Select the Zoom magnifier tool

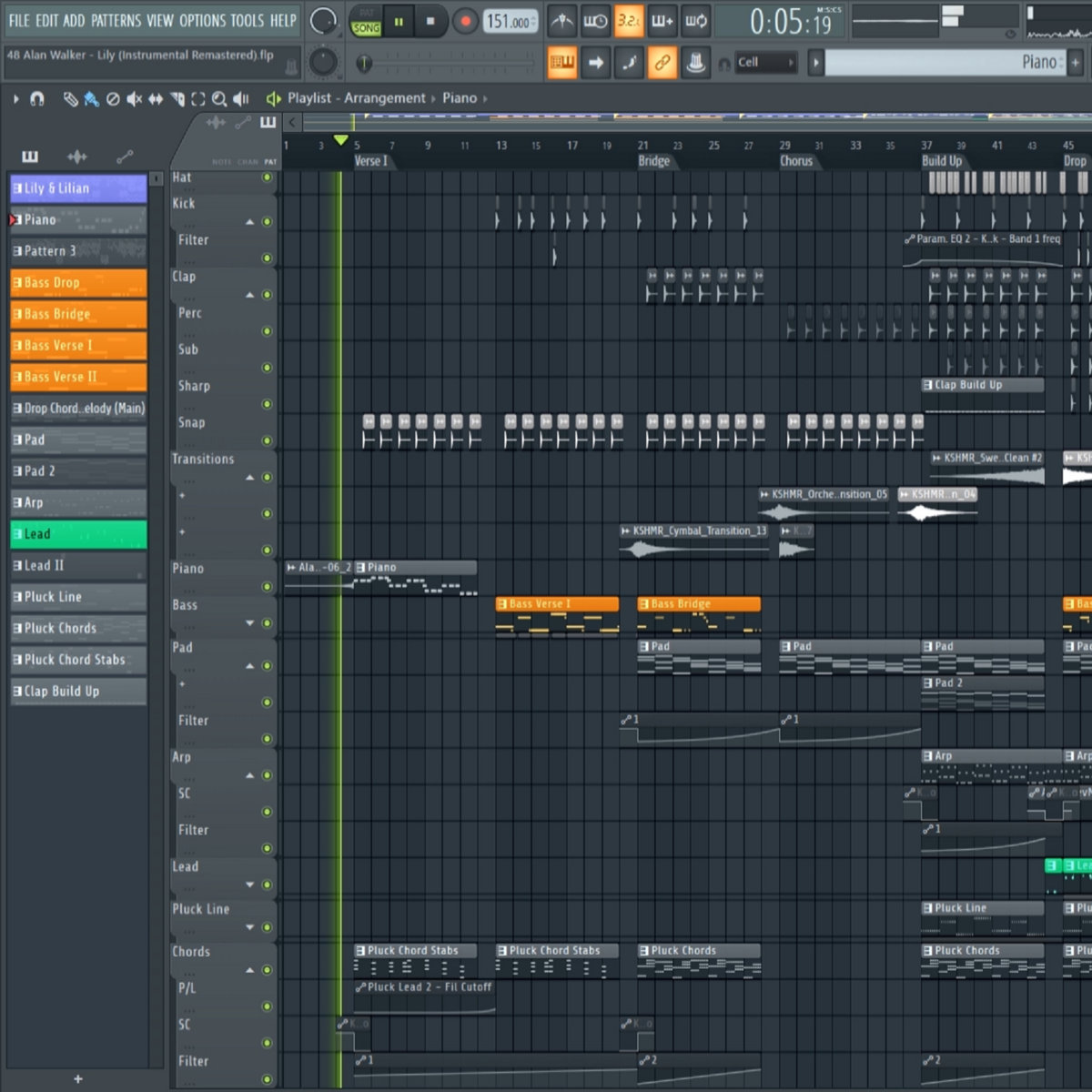pos(219,99)
